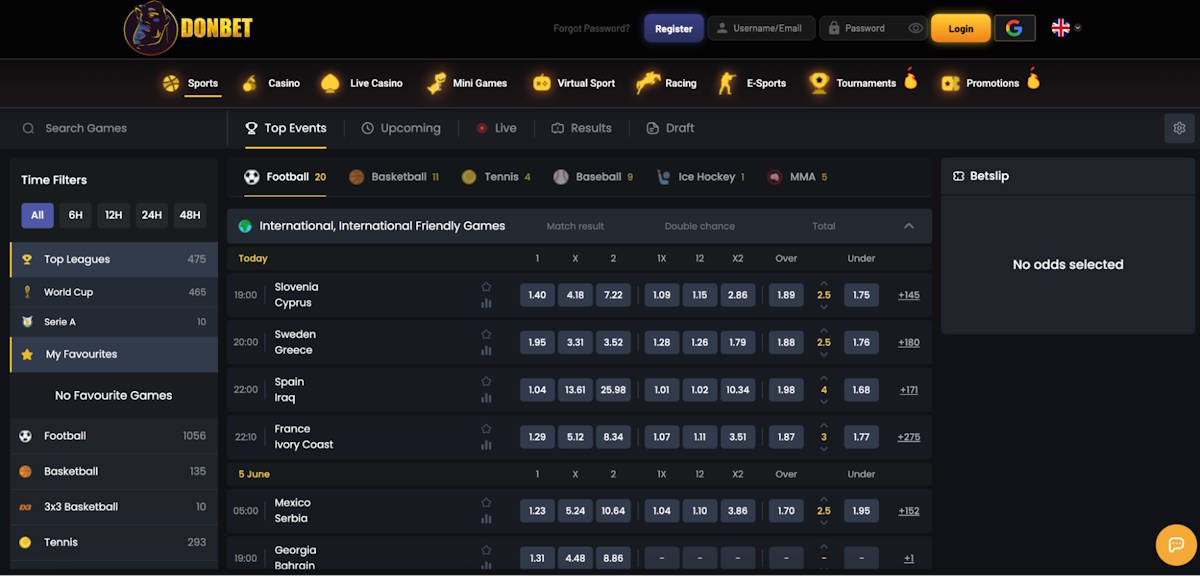The height and width of the screenshot is (576, 1200).
Task: Open statistics icon for France vs Ivory Coast
Action: coord(486,444)
